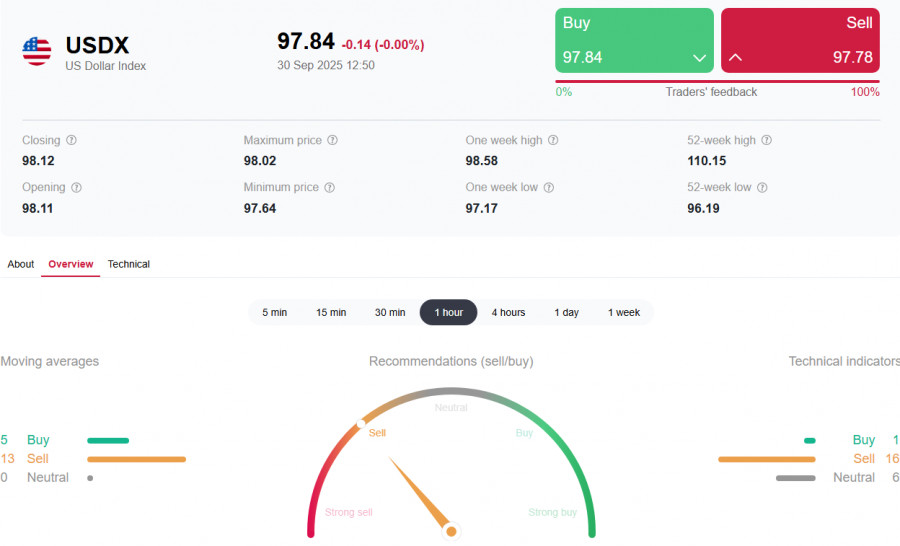The image size is (900, 546).
Task: Click the current price 97.84 heading
Action: 305,41
